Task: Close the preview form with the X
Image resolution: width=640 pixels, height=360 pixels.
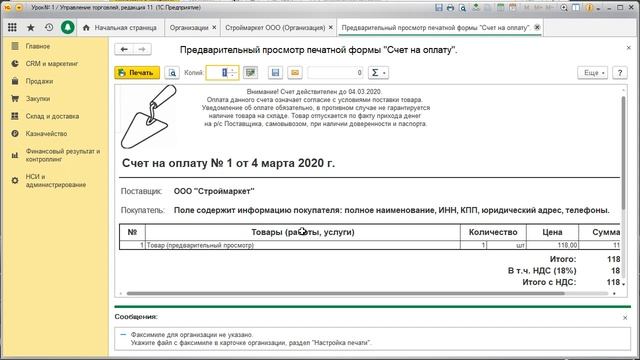Action: point(629,48)
